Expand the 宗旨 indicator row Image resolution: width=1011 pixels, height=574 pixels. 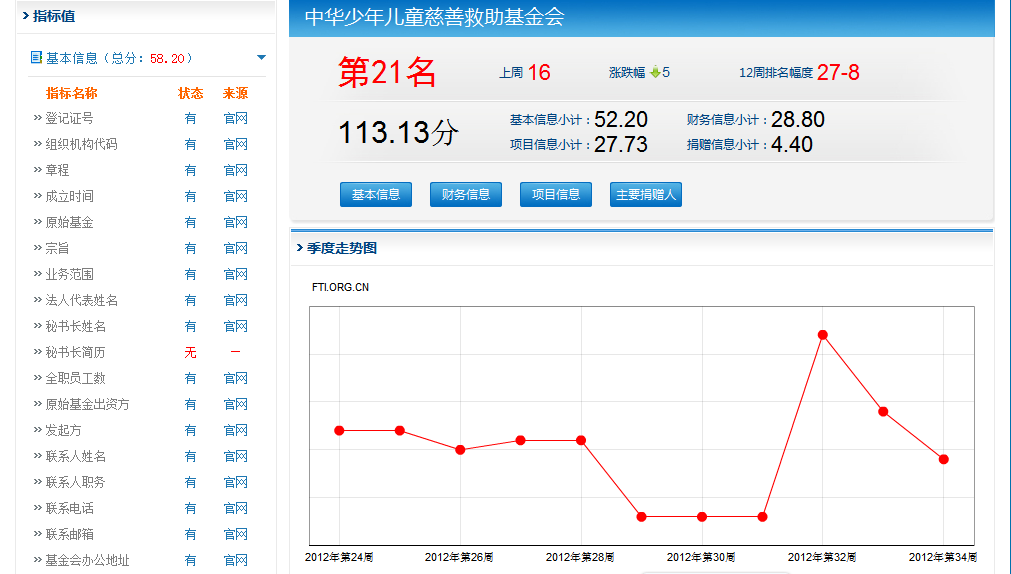51,248
